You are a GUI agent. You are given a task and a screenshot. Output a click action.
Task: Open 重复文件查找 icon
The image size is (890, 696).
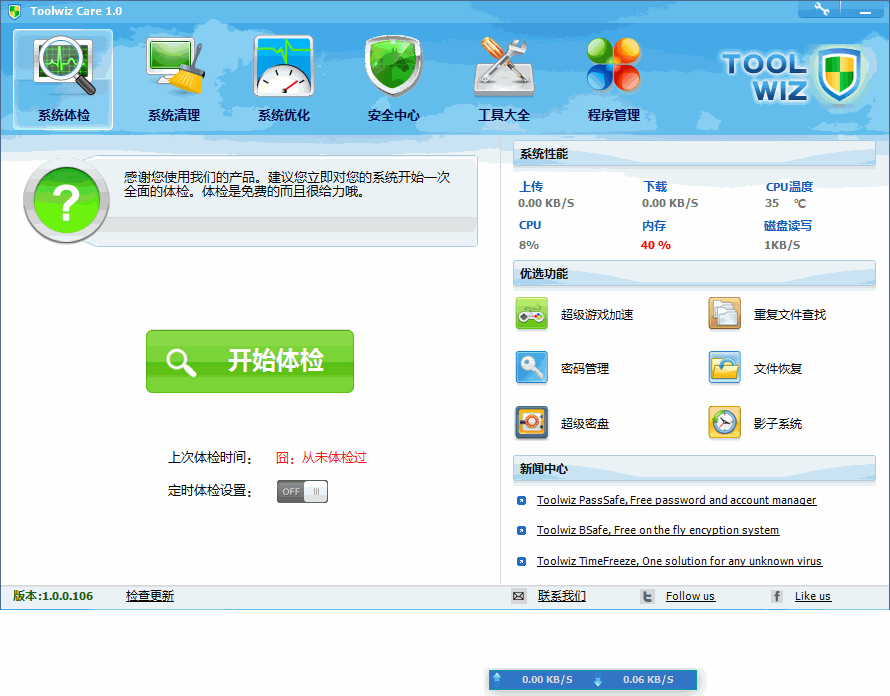point(725,314)
